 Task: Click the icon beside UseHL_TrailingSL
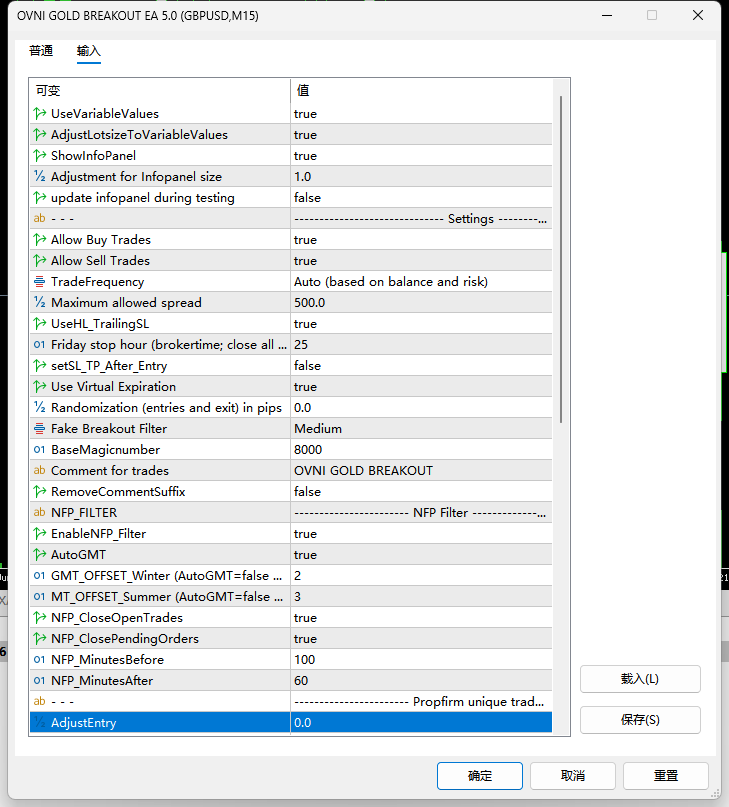(40, 324)
